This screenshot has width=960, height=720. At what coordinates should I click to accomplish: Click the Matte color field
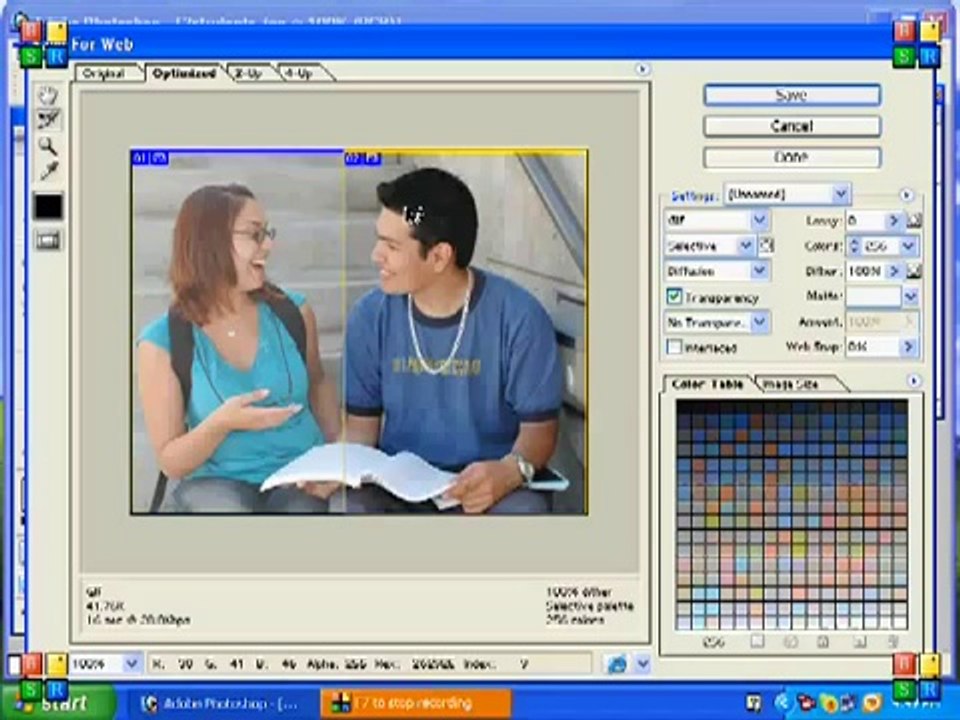point(874,297)
